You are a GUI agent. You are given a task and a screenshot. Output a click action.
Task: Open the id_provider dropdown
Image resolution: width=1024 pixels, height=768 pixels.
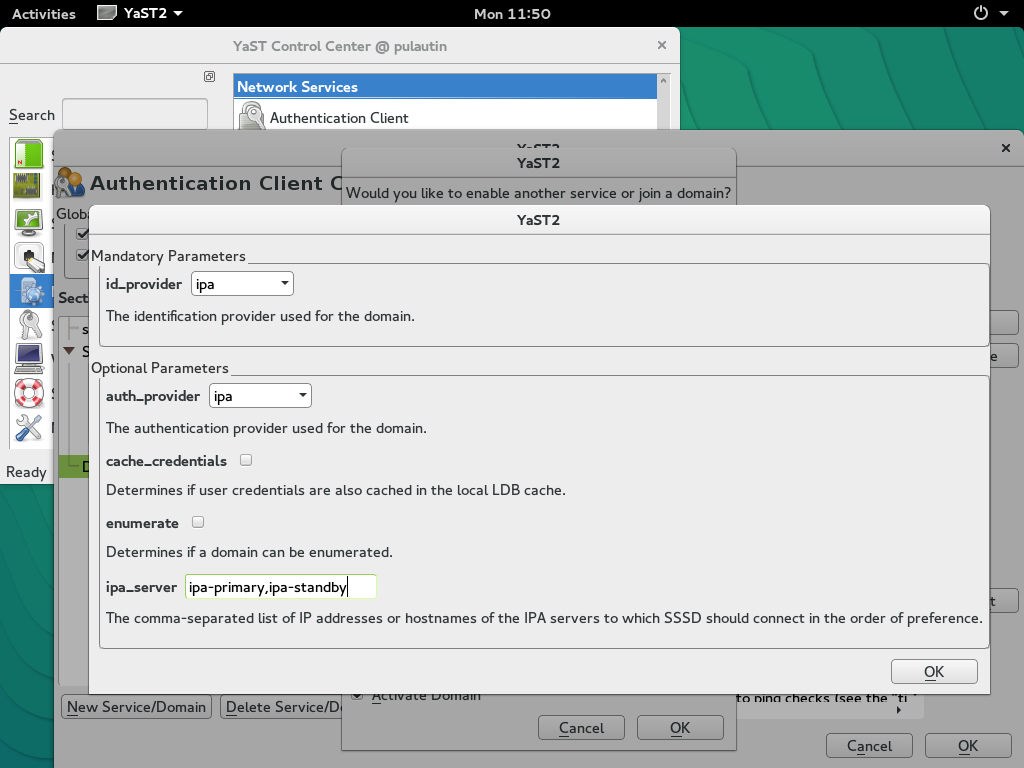pos(242,283)
